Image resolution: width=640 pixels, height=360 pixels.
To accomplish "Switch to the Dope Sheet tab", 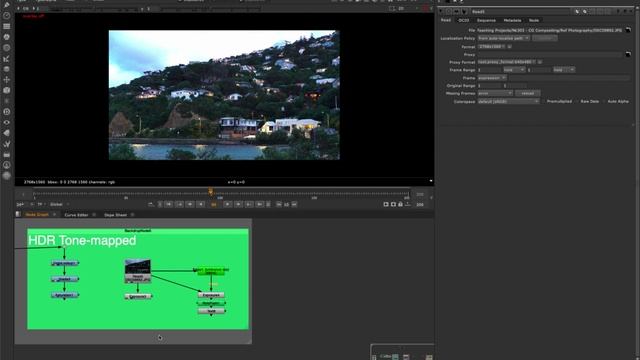I will tap(115, 215).
